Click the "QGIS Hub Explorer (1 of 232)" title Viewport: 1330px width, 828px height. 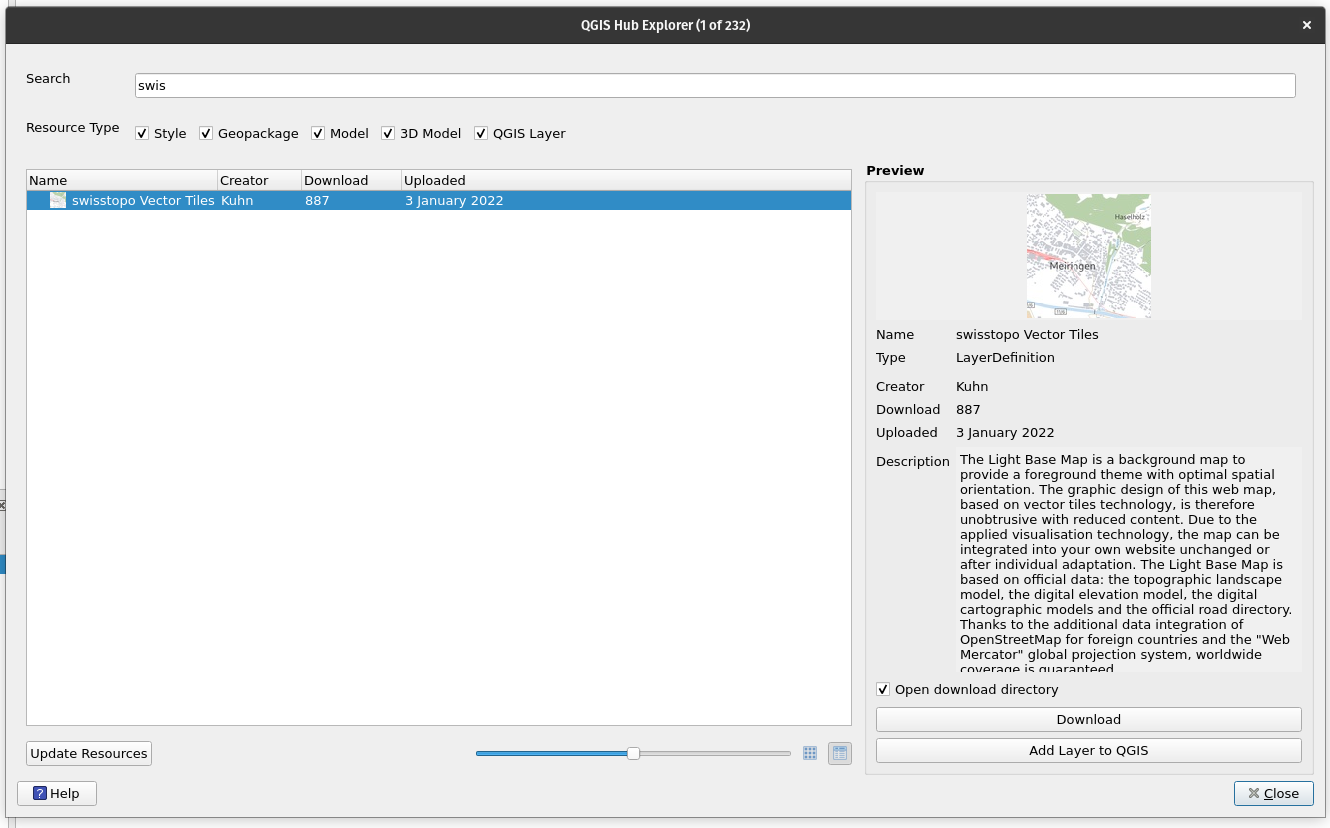[666, 25]
